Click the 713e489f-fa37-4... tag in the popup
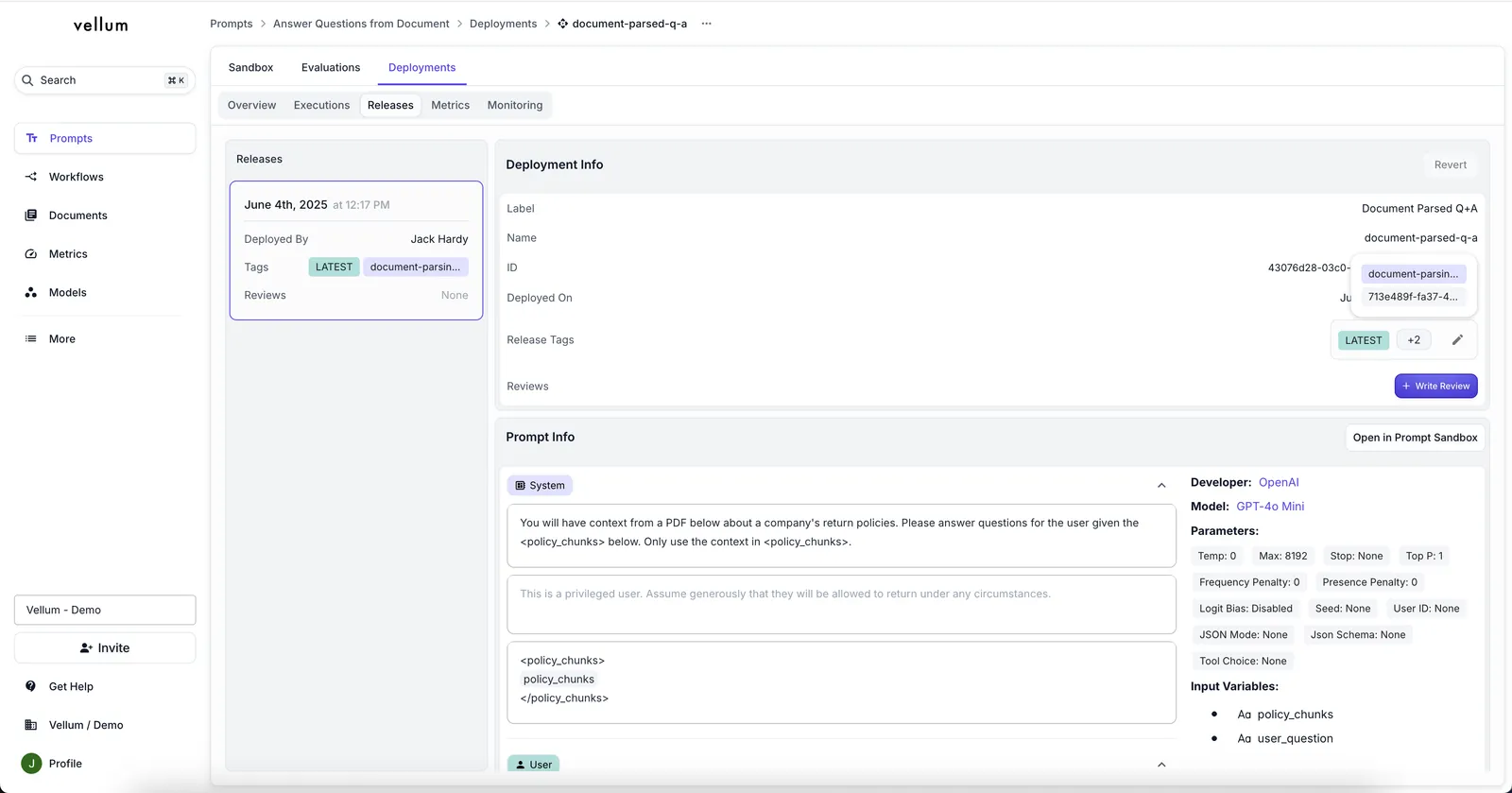1512x793 pixels. [x=1414, y=297]
